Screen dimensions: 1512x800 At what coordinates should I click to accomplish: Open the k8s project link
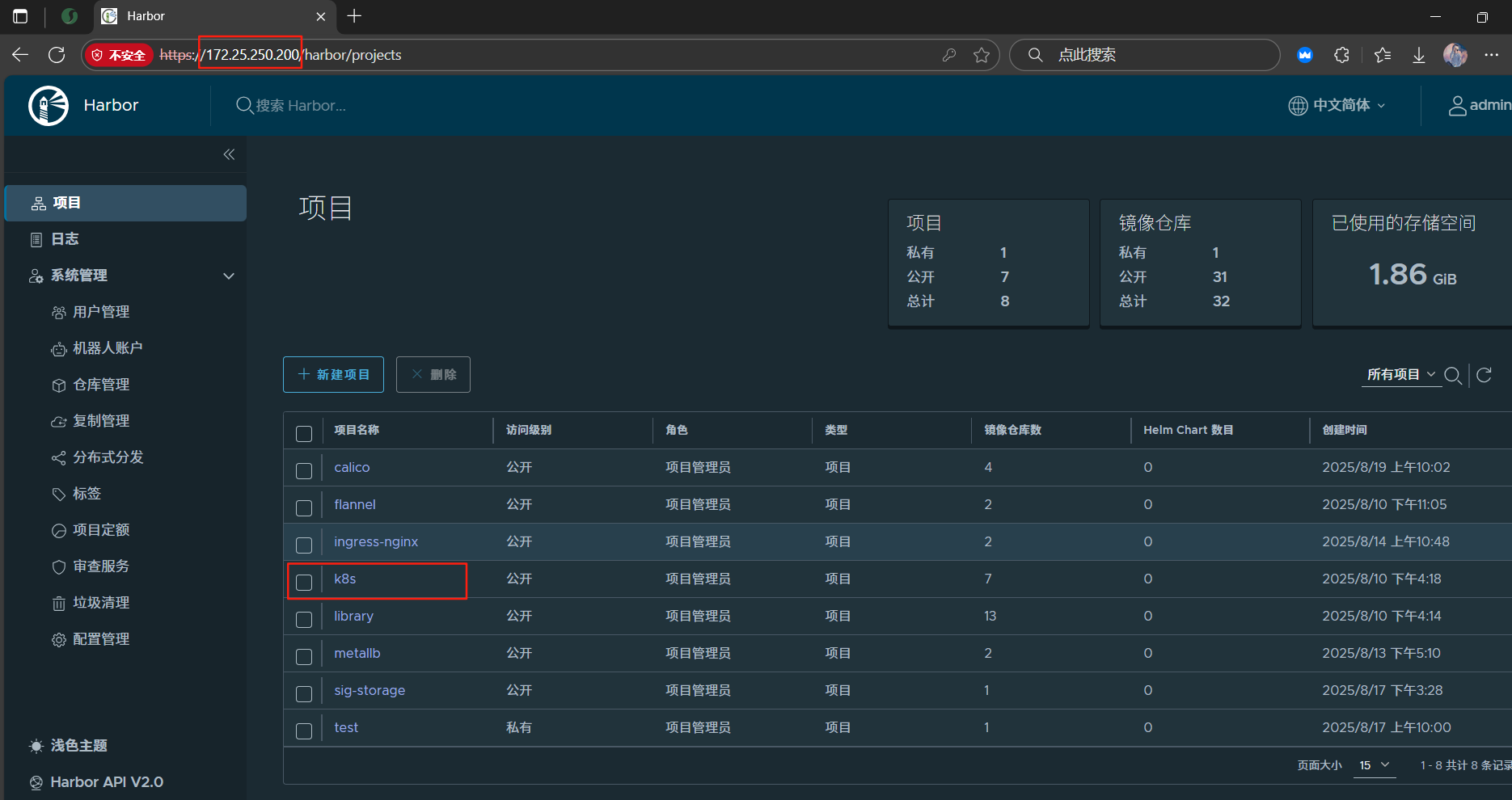click(x=345, y=579)
